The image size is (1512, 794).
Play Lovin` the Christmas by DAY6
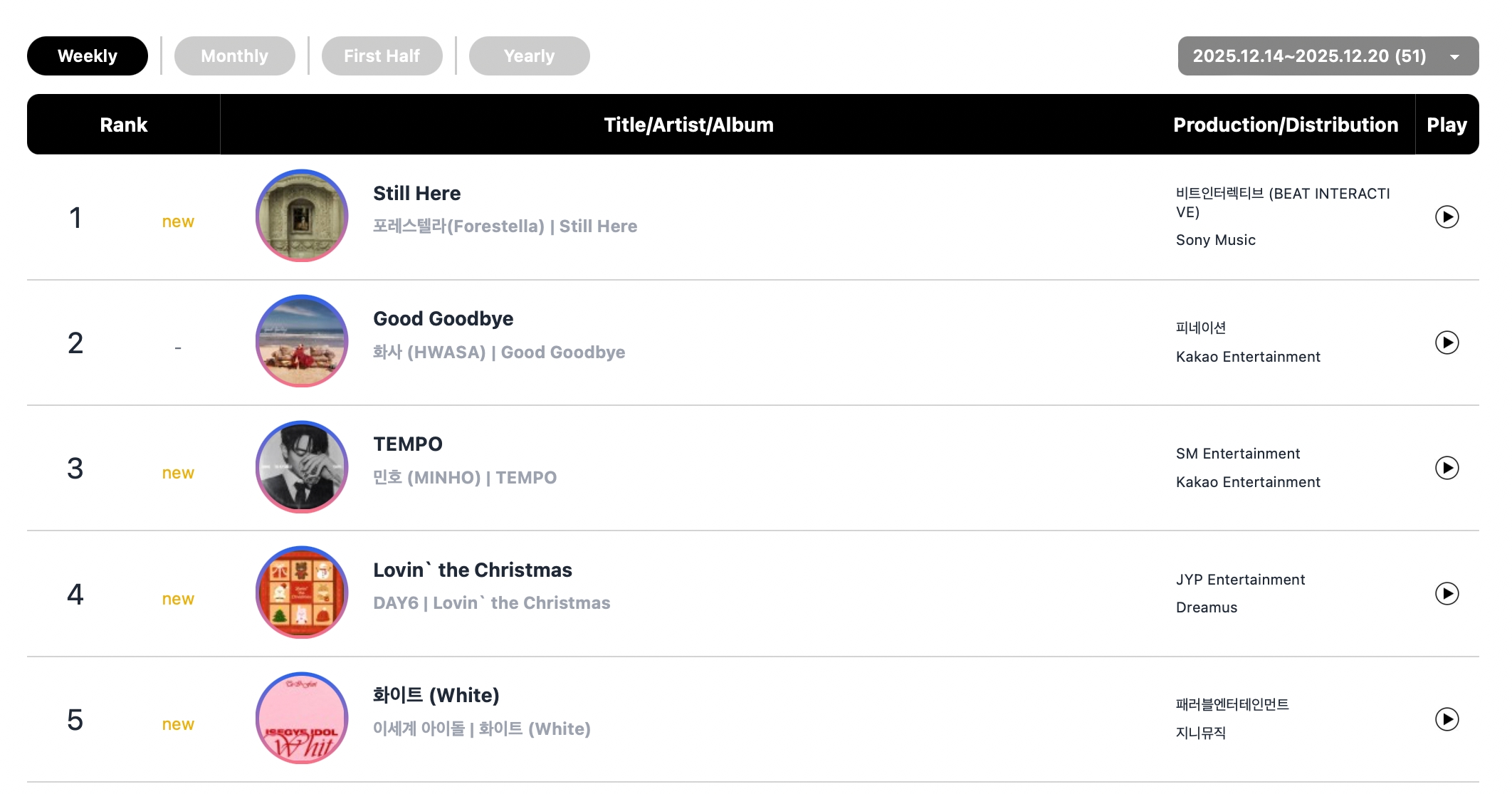coord(1447,593)
